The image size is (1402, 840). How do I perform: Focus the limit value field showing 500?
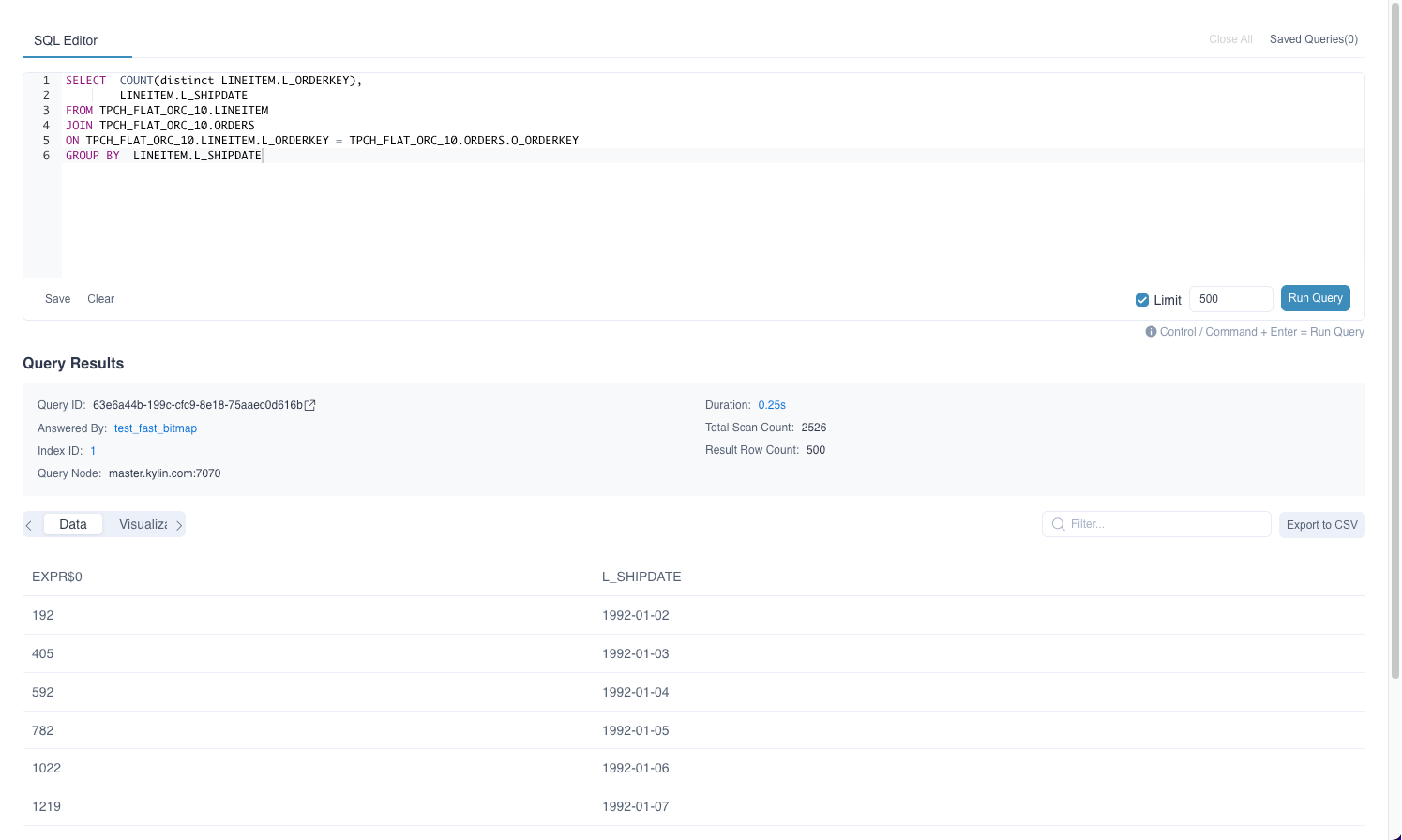pos(1229,299)
